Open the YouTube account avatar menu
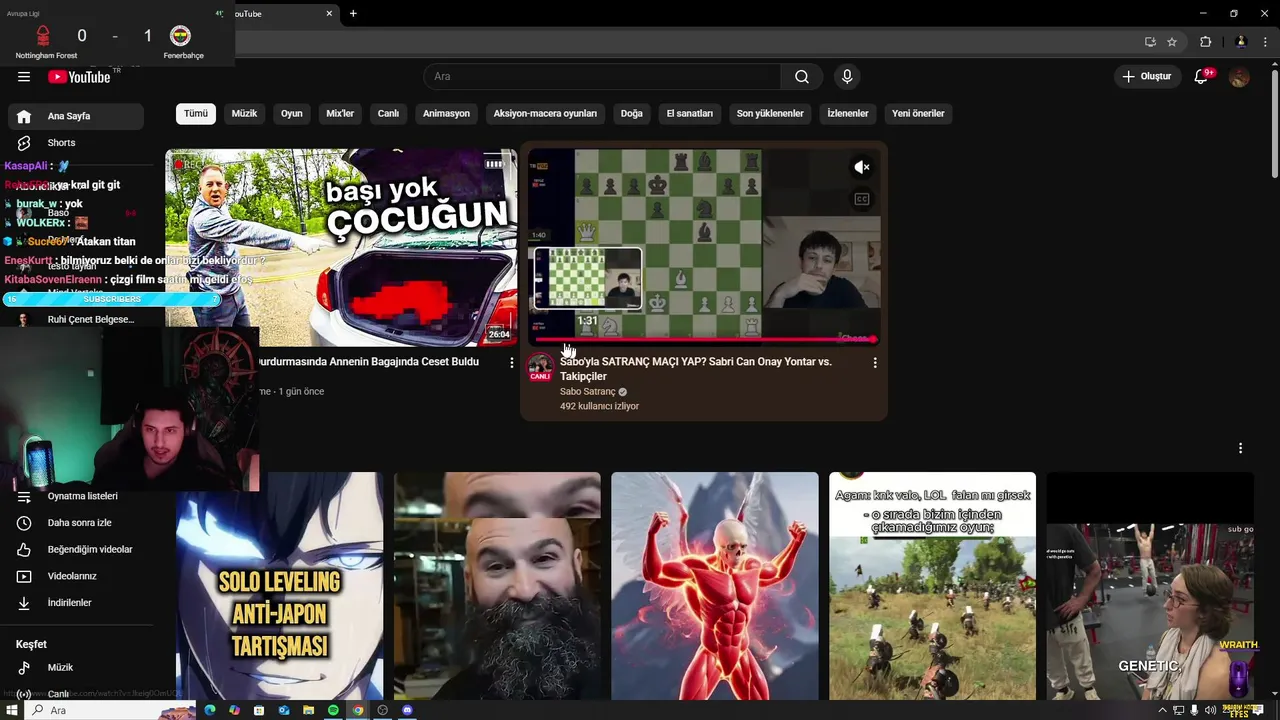This screenshot has width=1280, height=720. [1239, 77]
